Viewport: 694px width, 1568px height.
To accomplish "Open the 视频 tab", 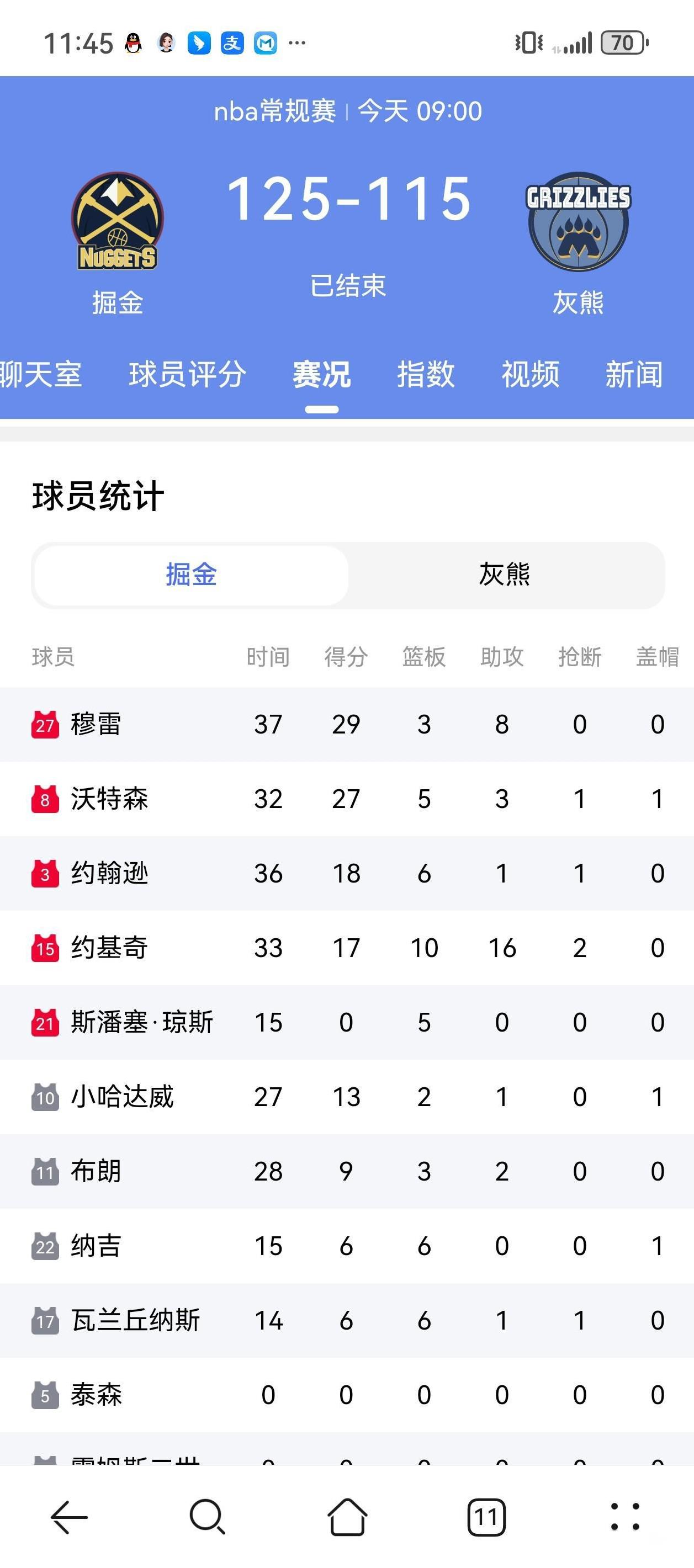I will tap(529, 374).
